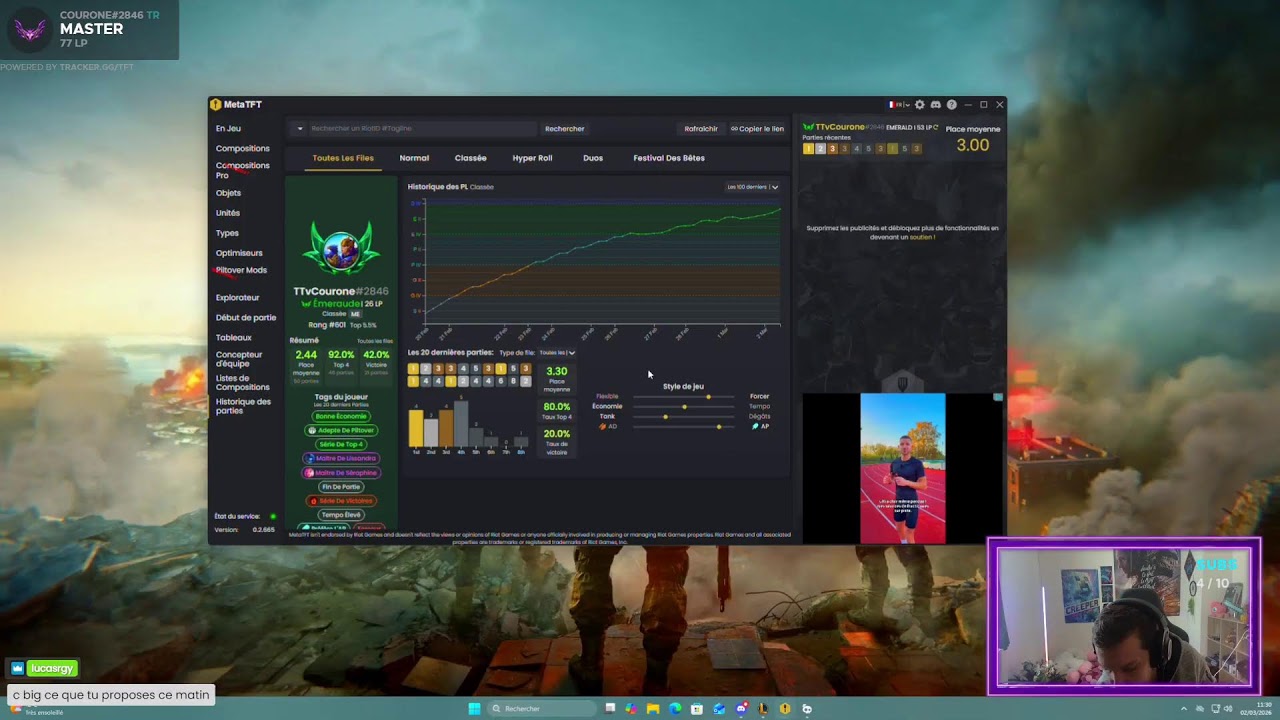This screenshot has height=720, width=1280.
Task: Open Explorateur in the sidebar
Action: pos(237,298)
